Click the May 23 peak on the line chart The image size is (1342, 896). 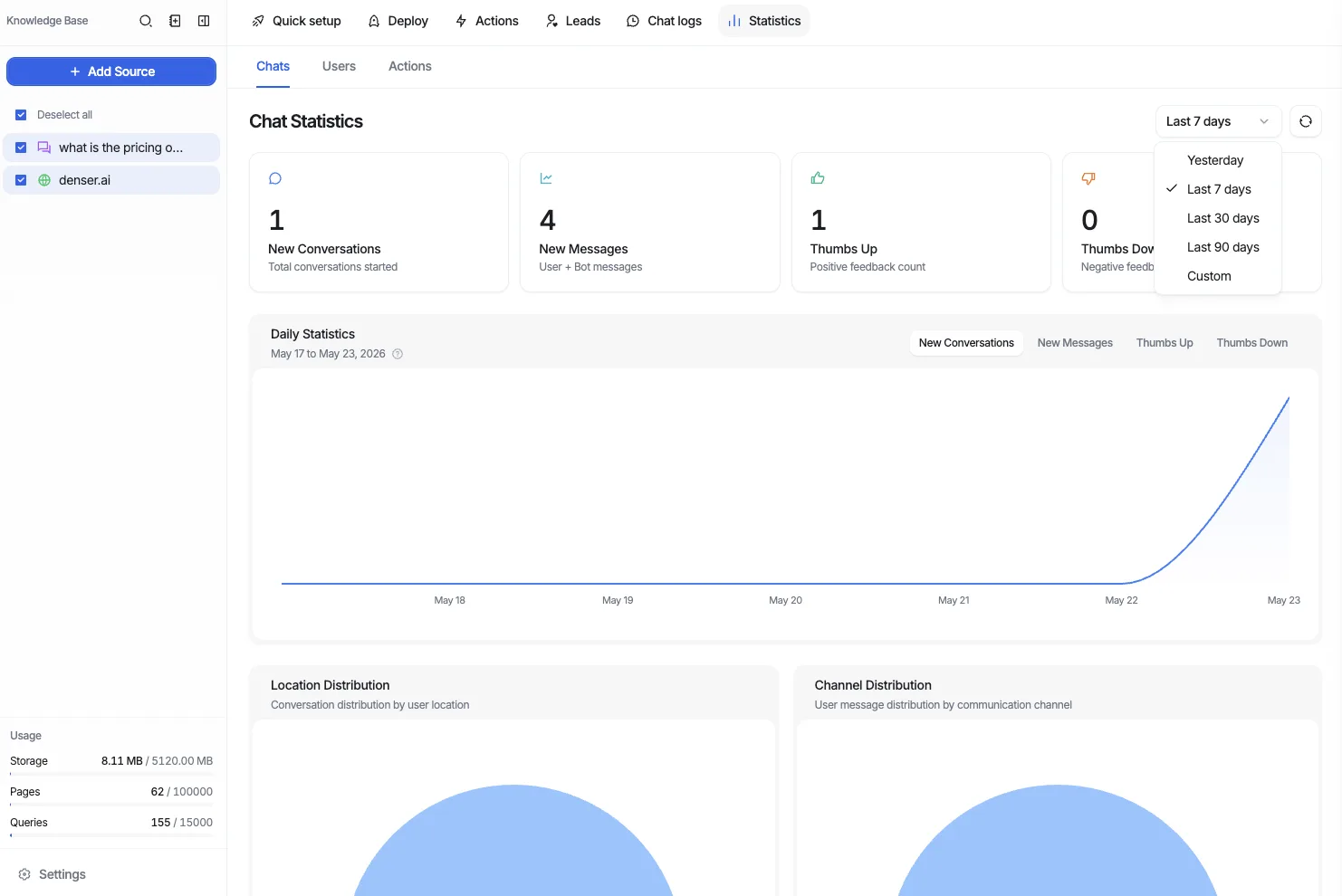pyautogui.click(x=1289, y=397)
